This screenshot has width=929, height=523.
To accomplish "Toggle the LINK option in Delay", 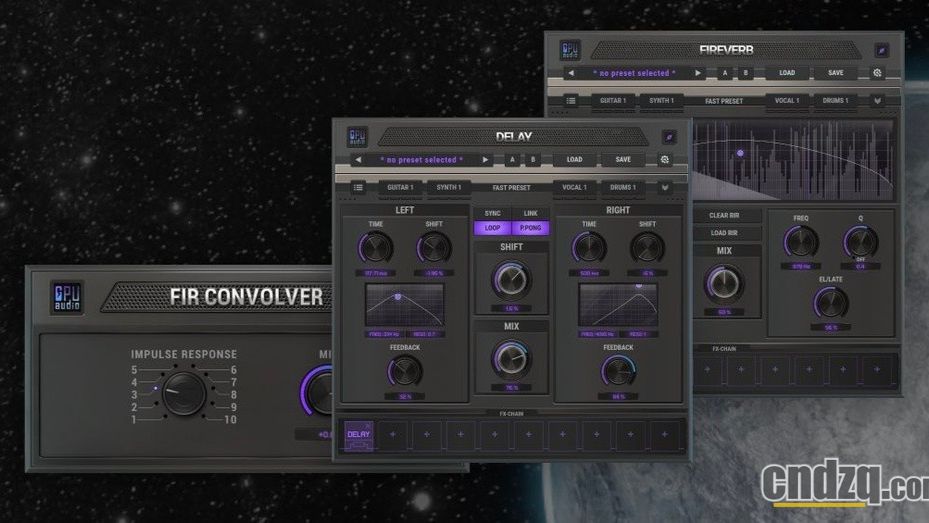I will pyautogui.click(x=530, y=213).
